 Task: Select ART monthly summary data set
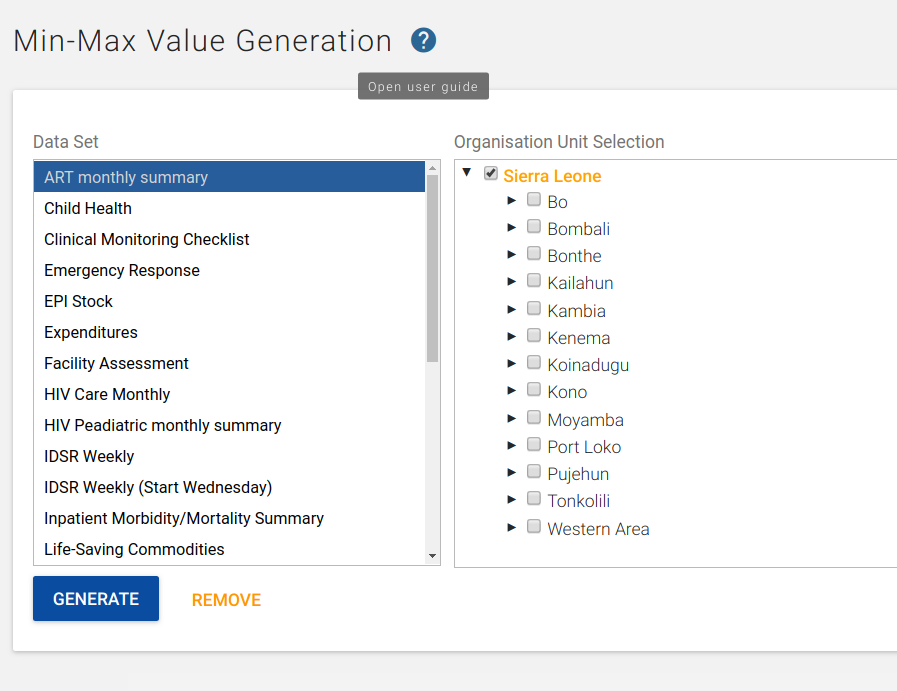pyautogui.click(x=229, y=177)
